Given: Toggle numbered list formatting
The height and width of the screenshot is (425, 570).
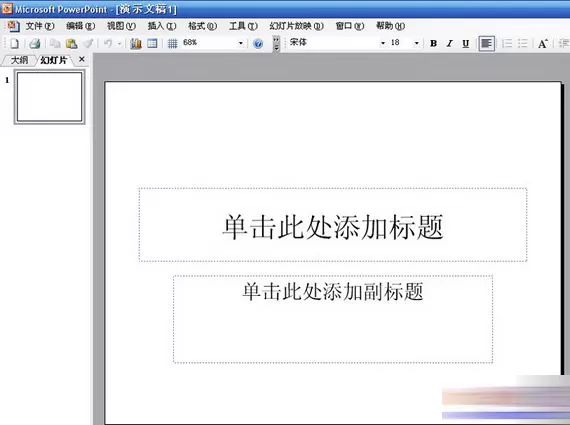Looking at the screenshot, I should click(507, 44).
